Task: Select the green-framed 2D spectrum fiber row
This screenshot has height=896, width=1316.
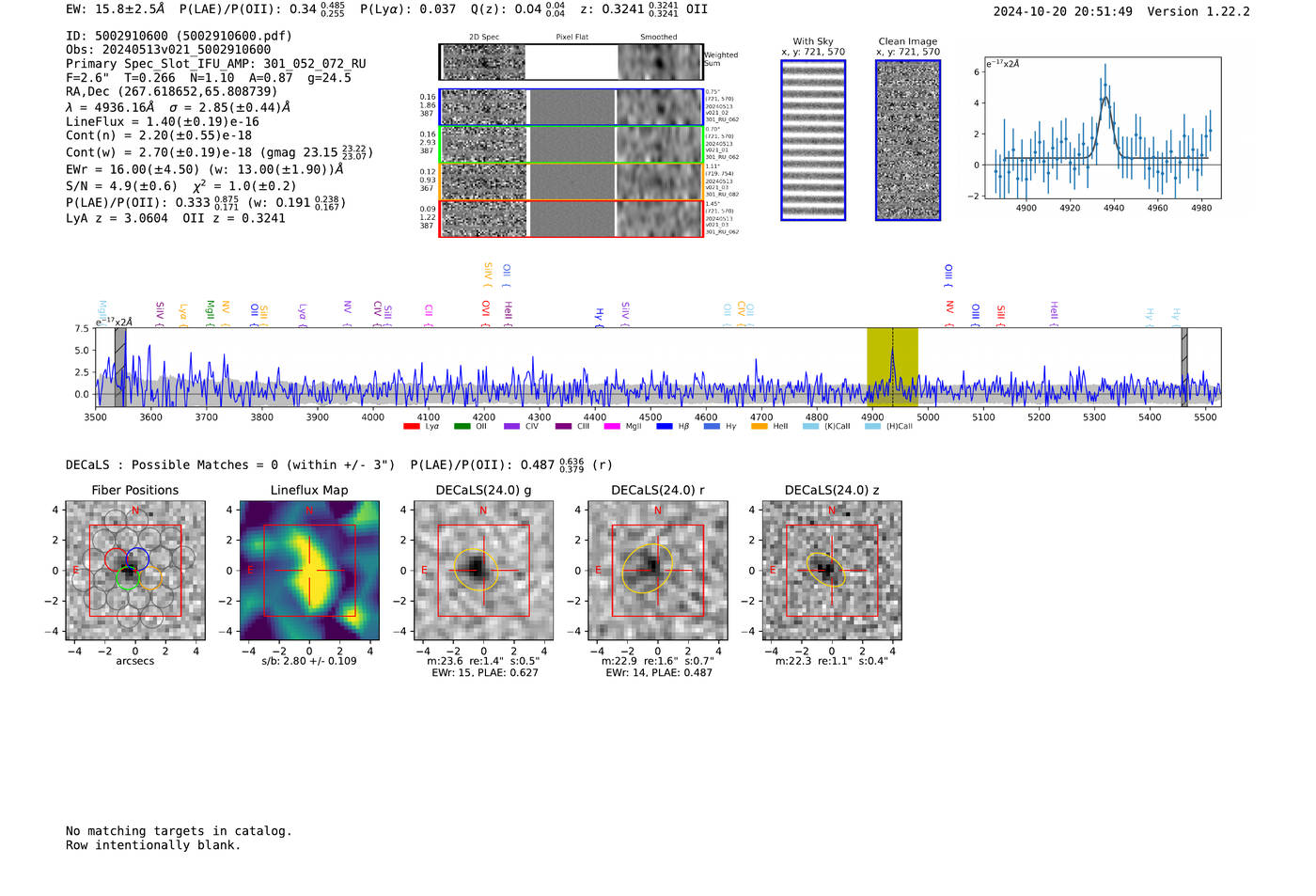Action: tap(571, 145)
